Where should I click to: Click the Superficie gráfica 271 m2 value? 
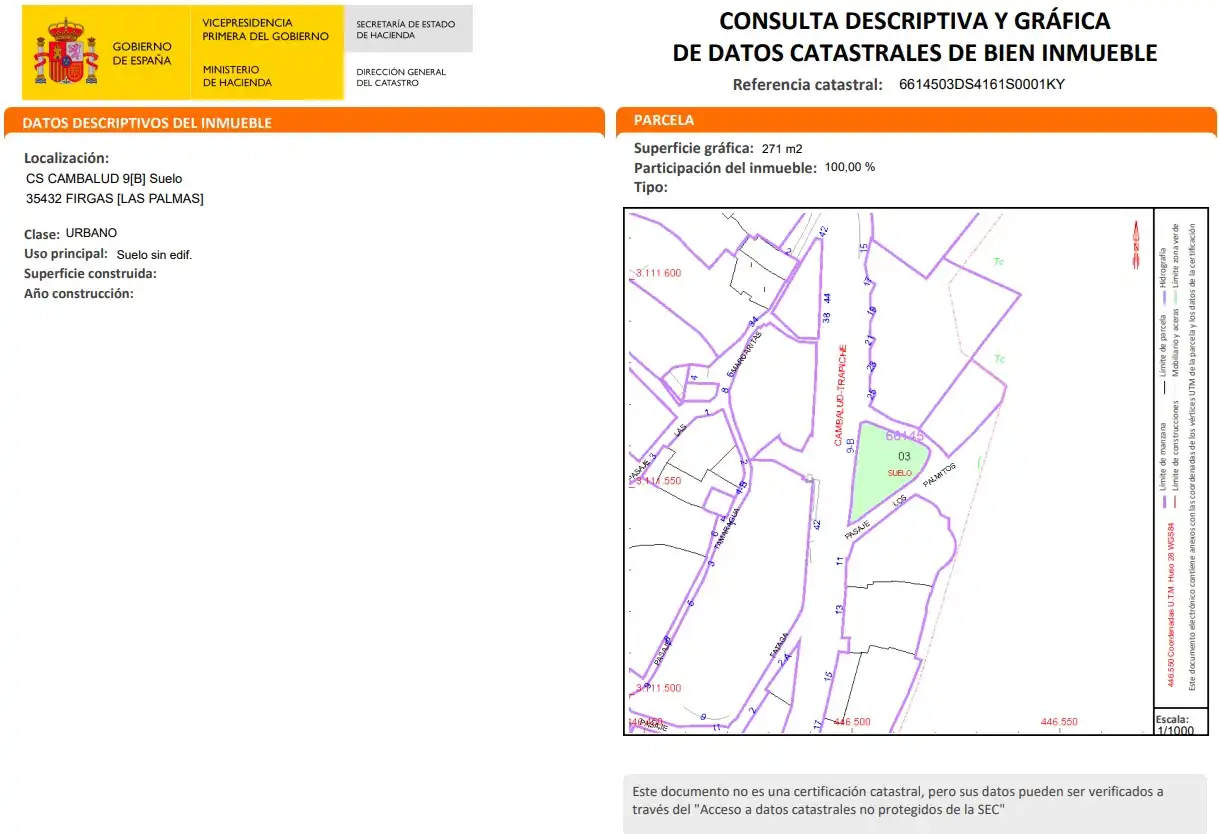[782, 149]
